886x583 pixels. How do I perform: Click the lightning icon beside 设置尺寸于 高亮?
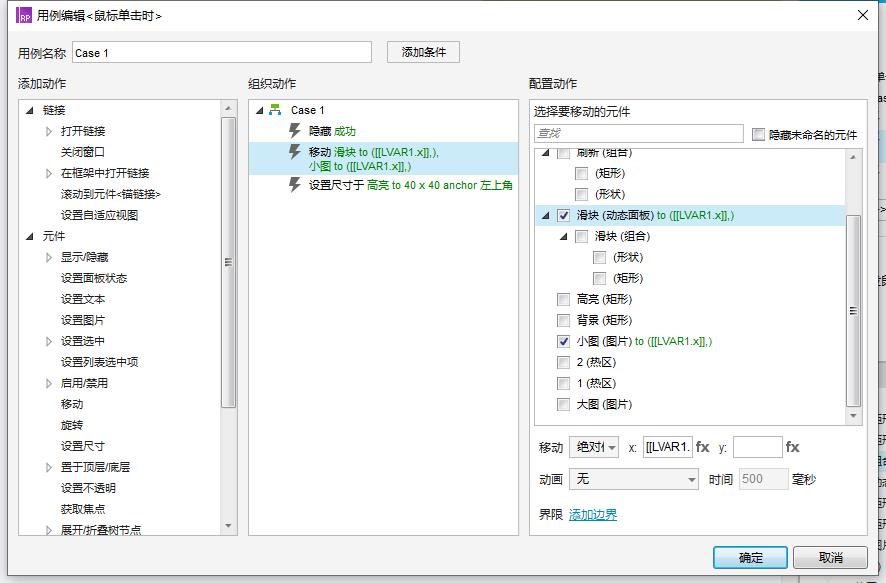pyautogui.click(x=294, y=185)
